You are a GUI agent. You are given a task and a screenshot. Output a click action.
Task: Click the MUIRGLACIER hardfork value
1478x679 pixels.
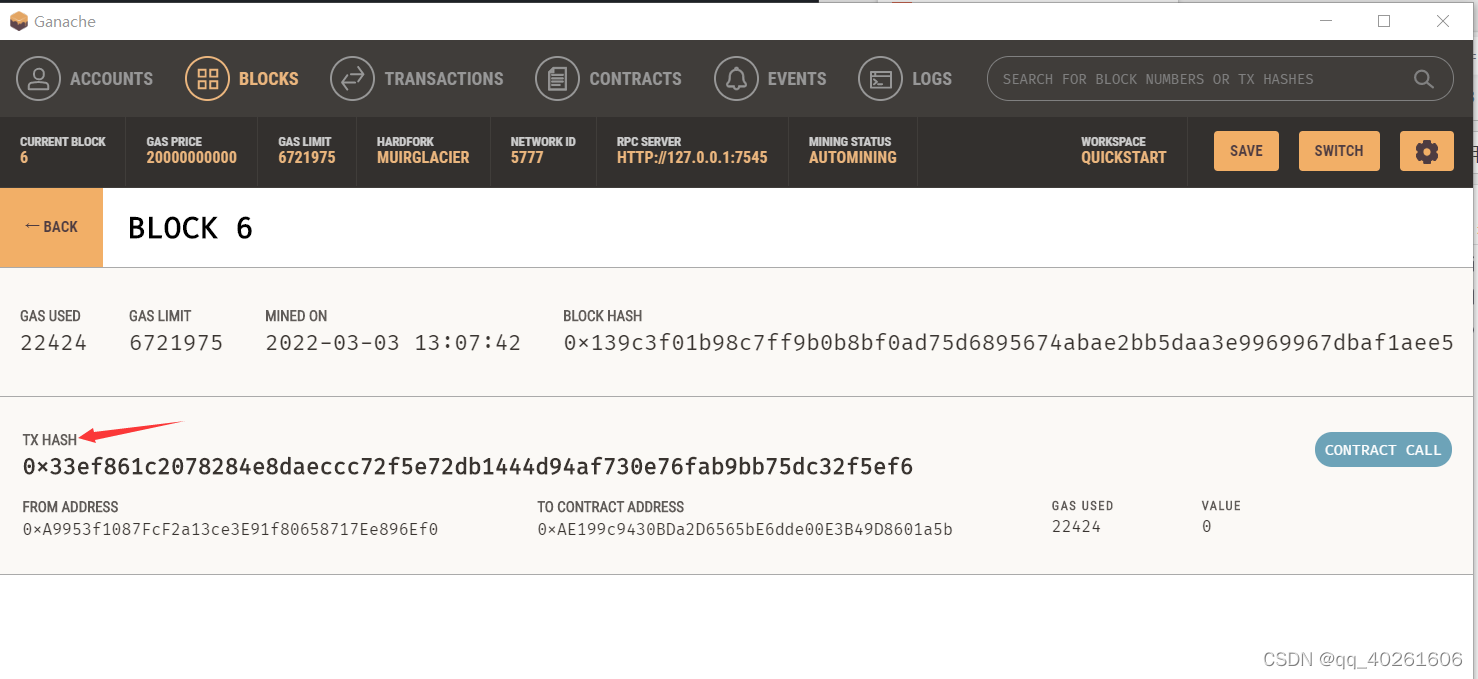click(x=423, y=157)
